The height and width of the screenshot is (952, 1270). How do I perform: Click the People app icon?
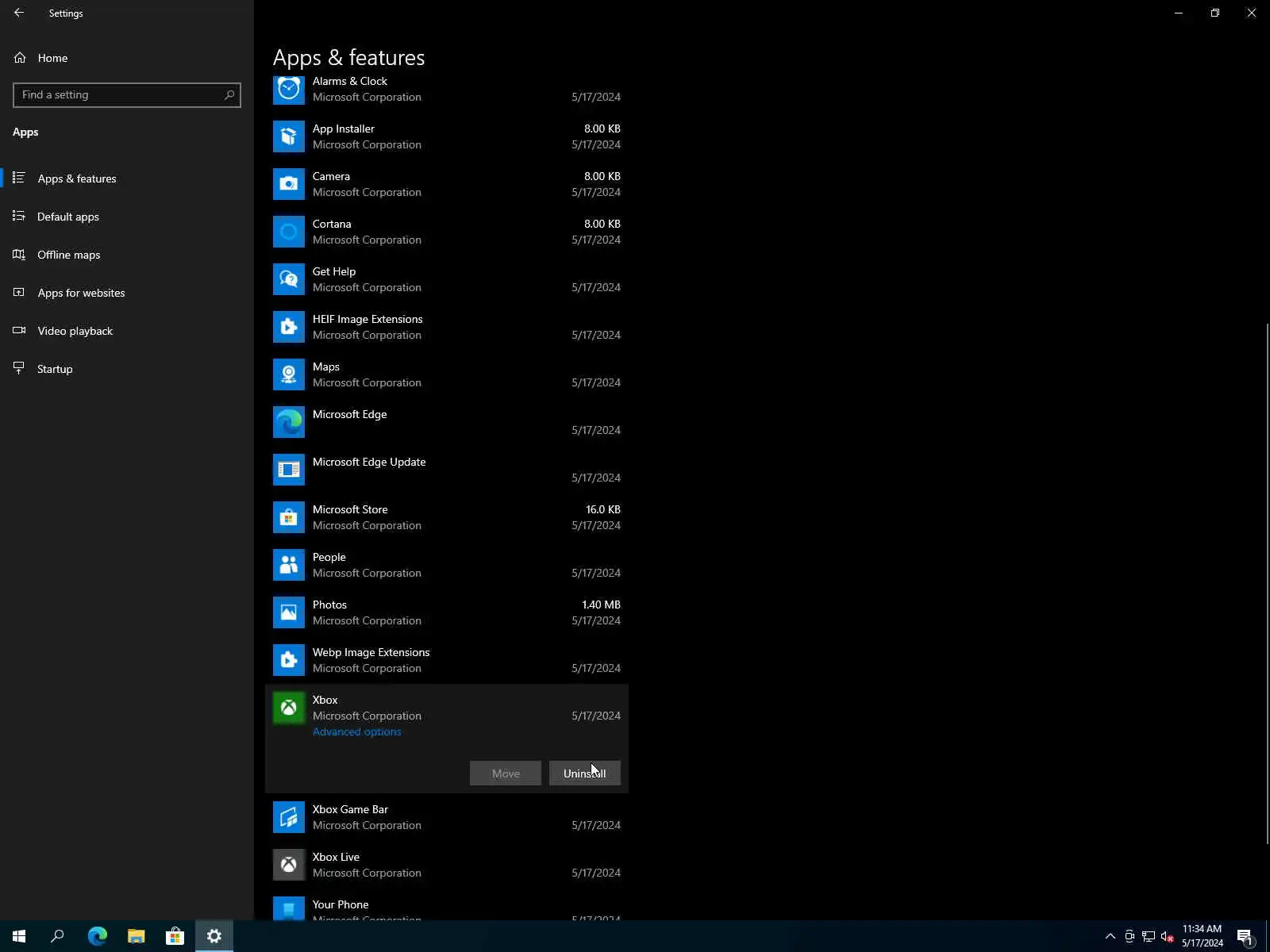(289, 565)
